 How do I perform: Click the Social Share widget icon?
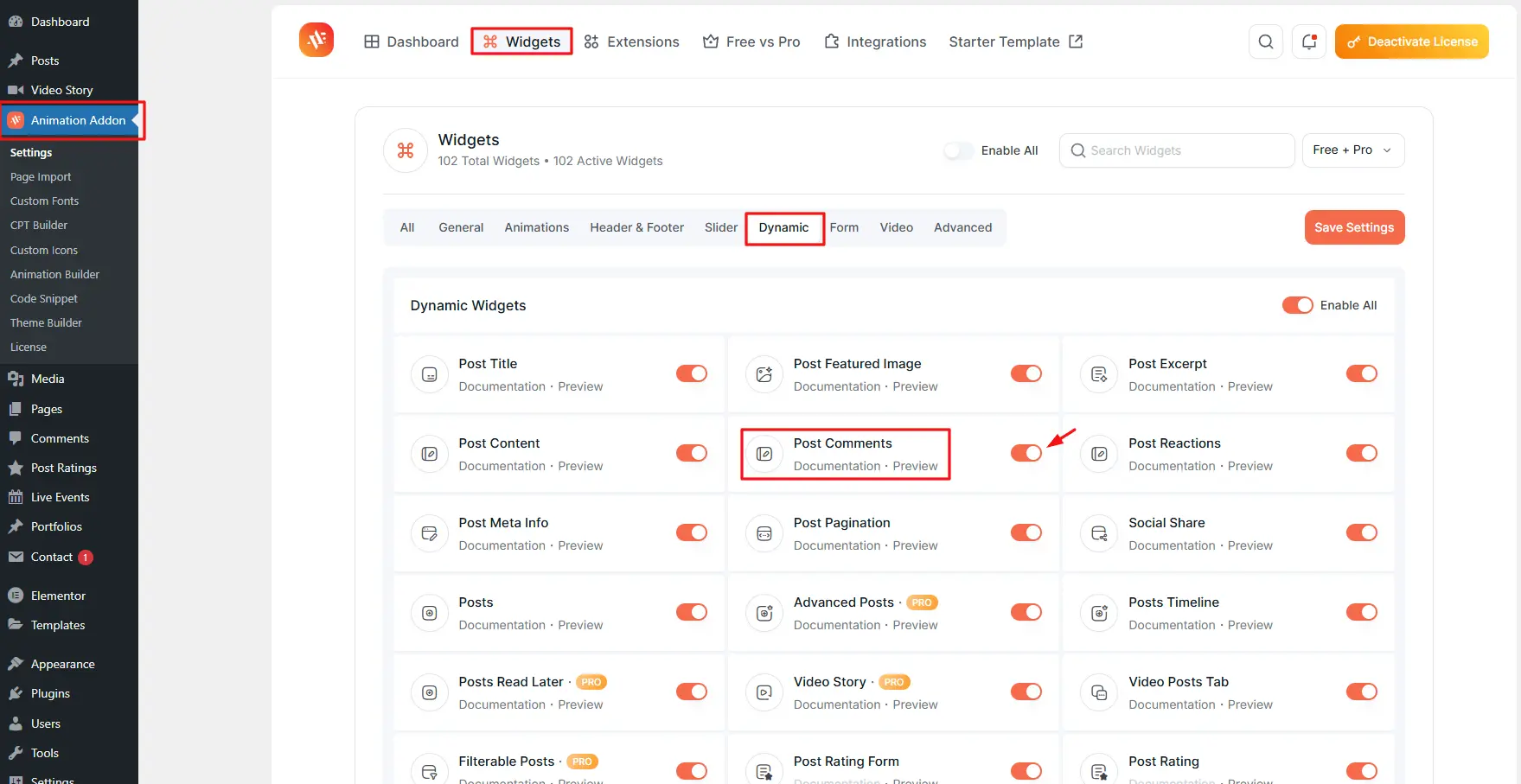[x=1098, y=533]
